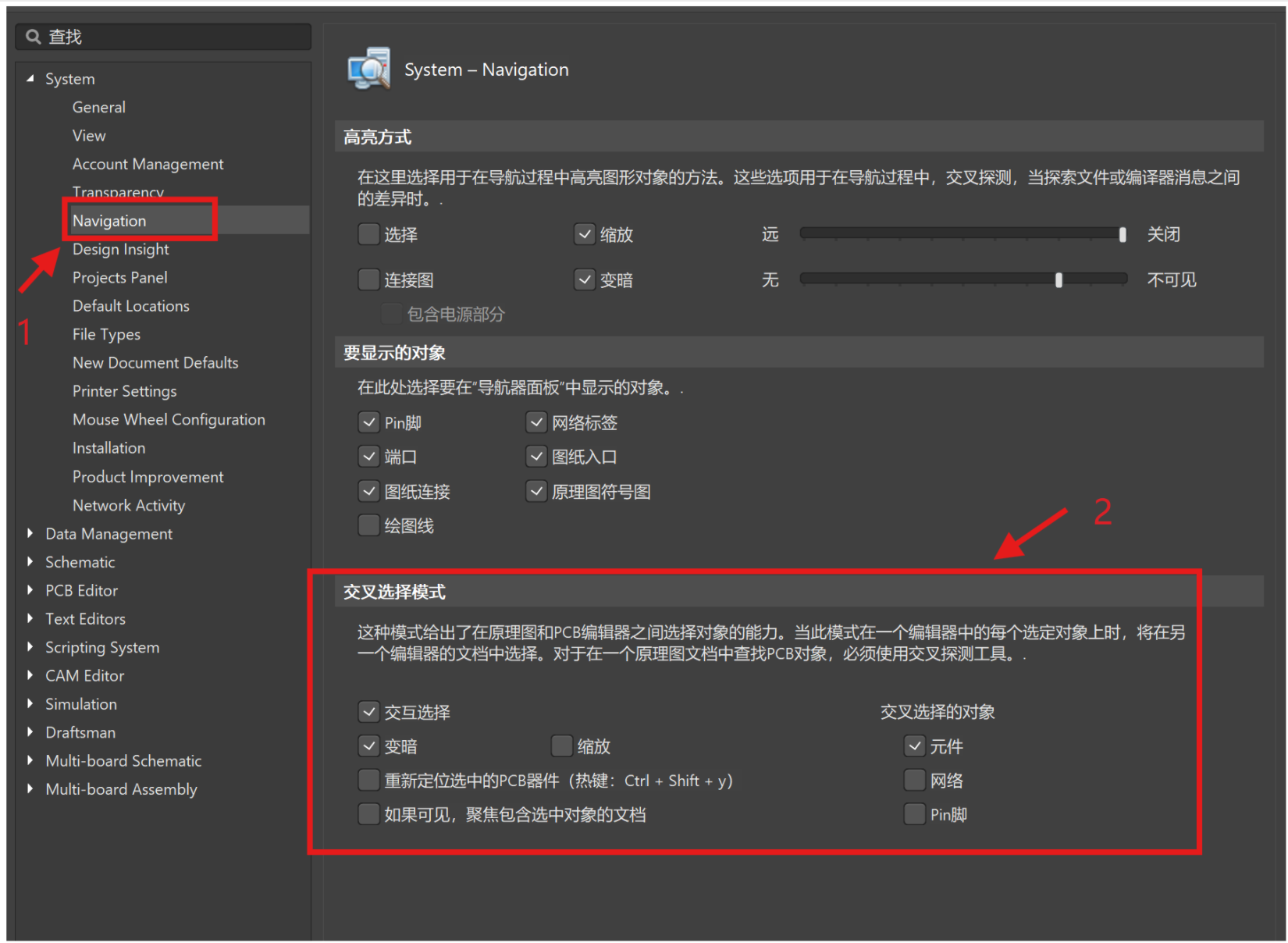Open Default Locations page

131,306
